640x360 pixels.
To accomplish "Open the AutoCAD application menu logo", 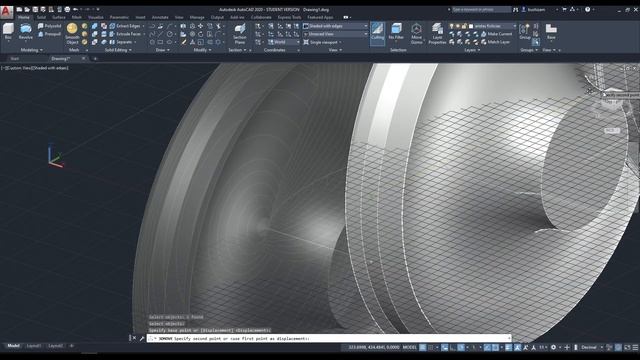I will (7, 12).
